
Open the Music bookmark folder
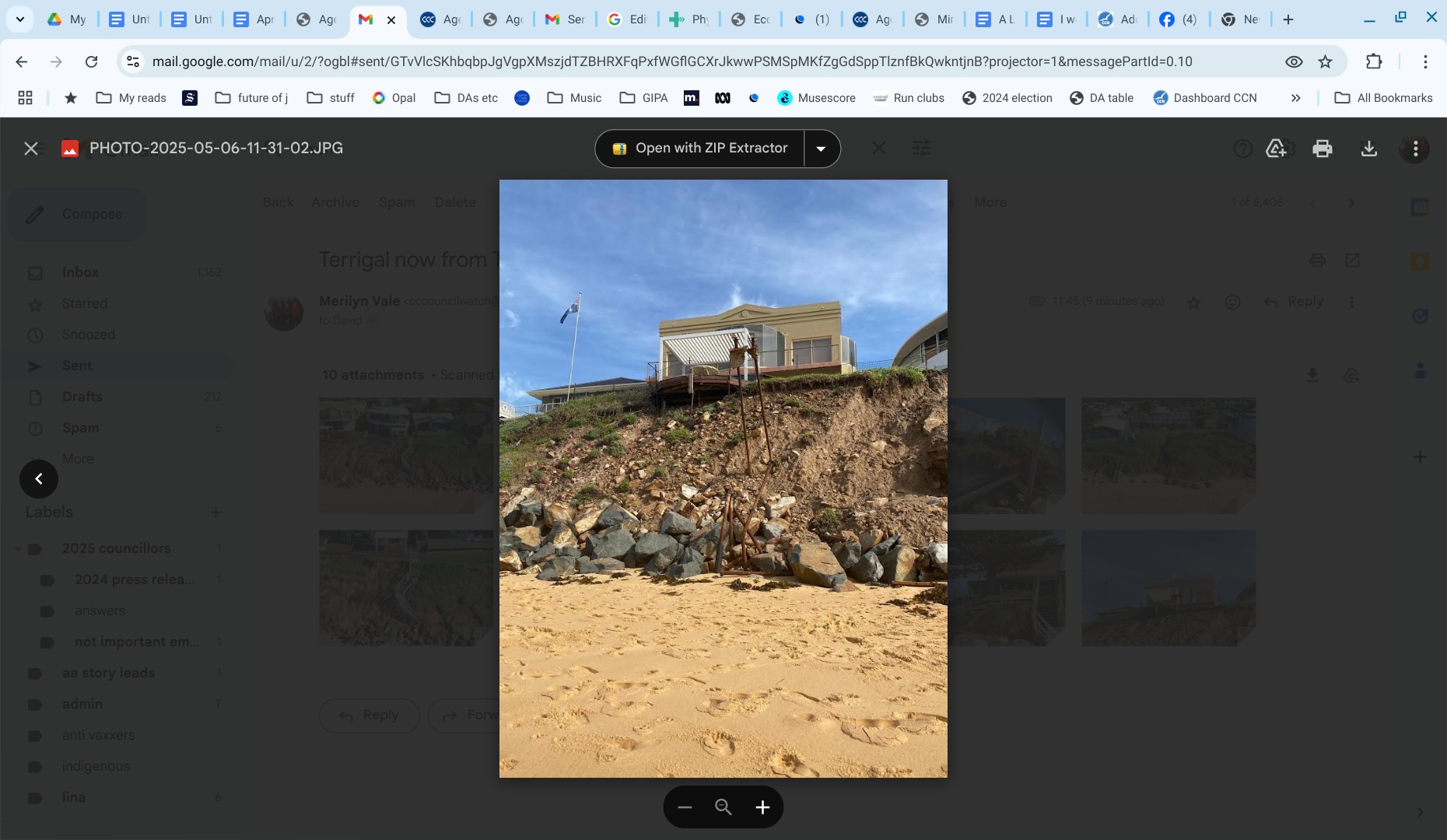pos(574,98)
